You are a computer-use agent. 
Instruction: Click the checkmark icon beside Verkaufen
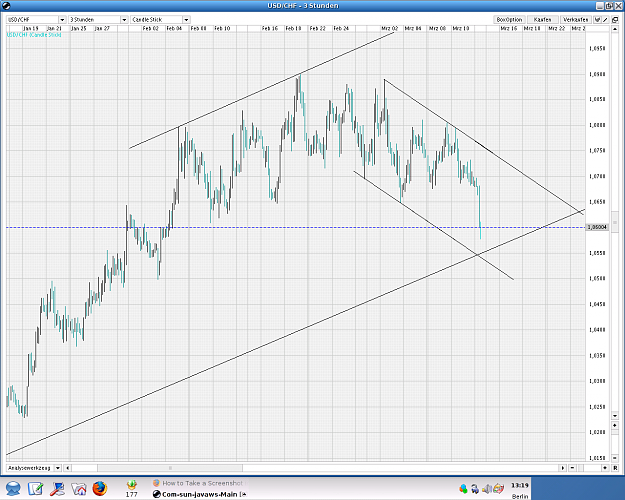click(x=597, y=20)
